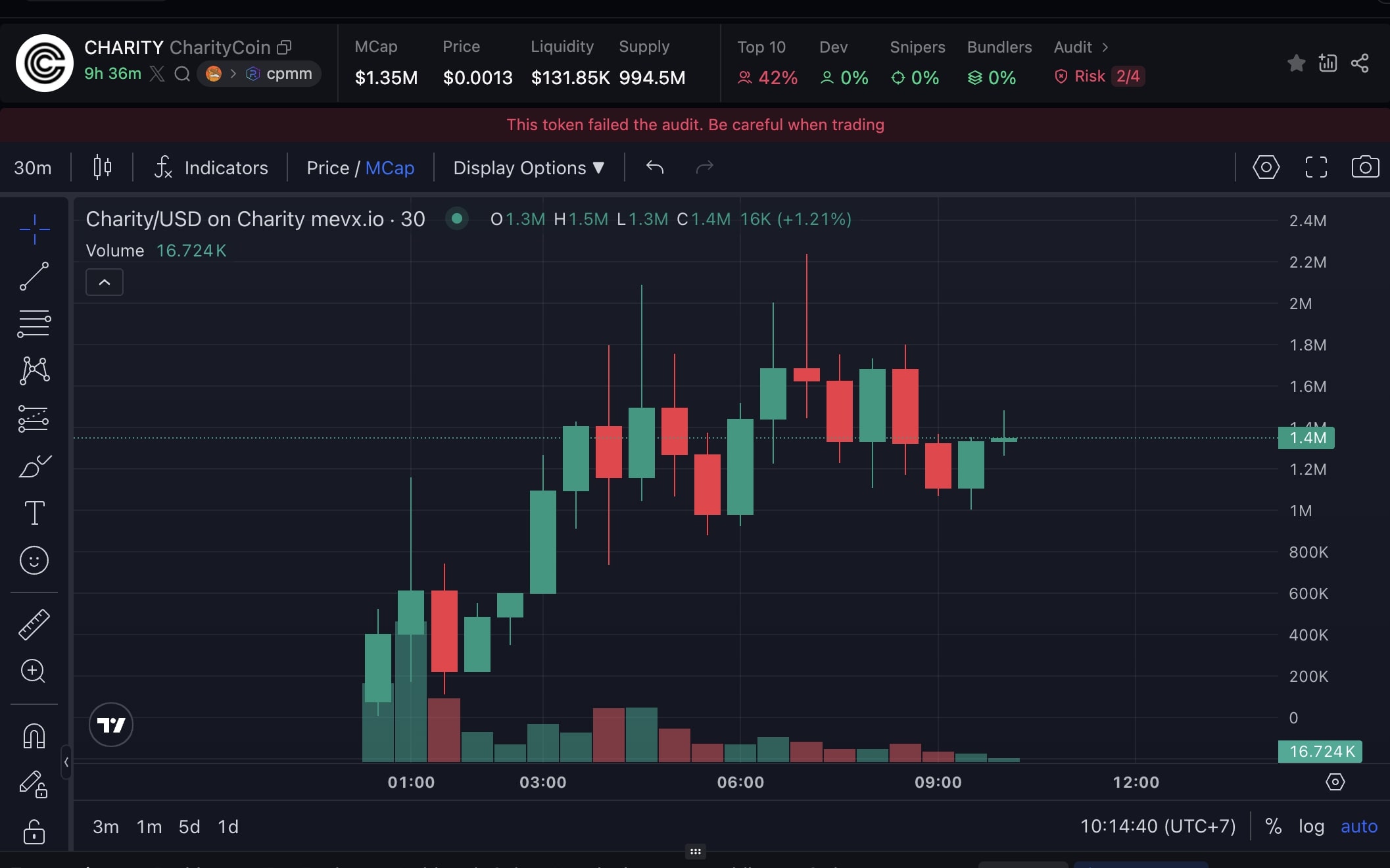Collapse the left drawing toolbar
The height and width of the screenshot is (868, 1390).
click(x=66, y=762)
